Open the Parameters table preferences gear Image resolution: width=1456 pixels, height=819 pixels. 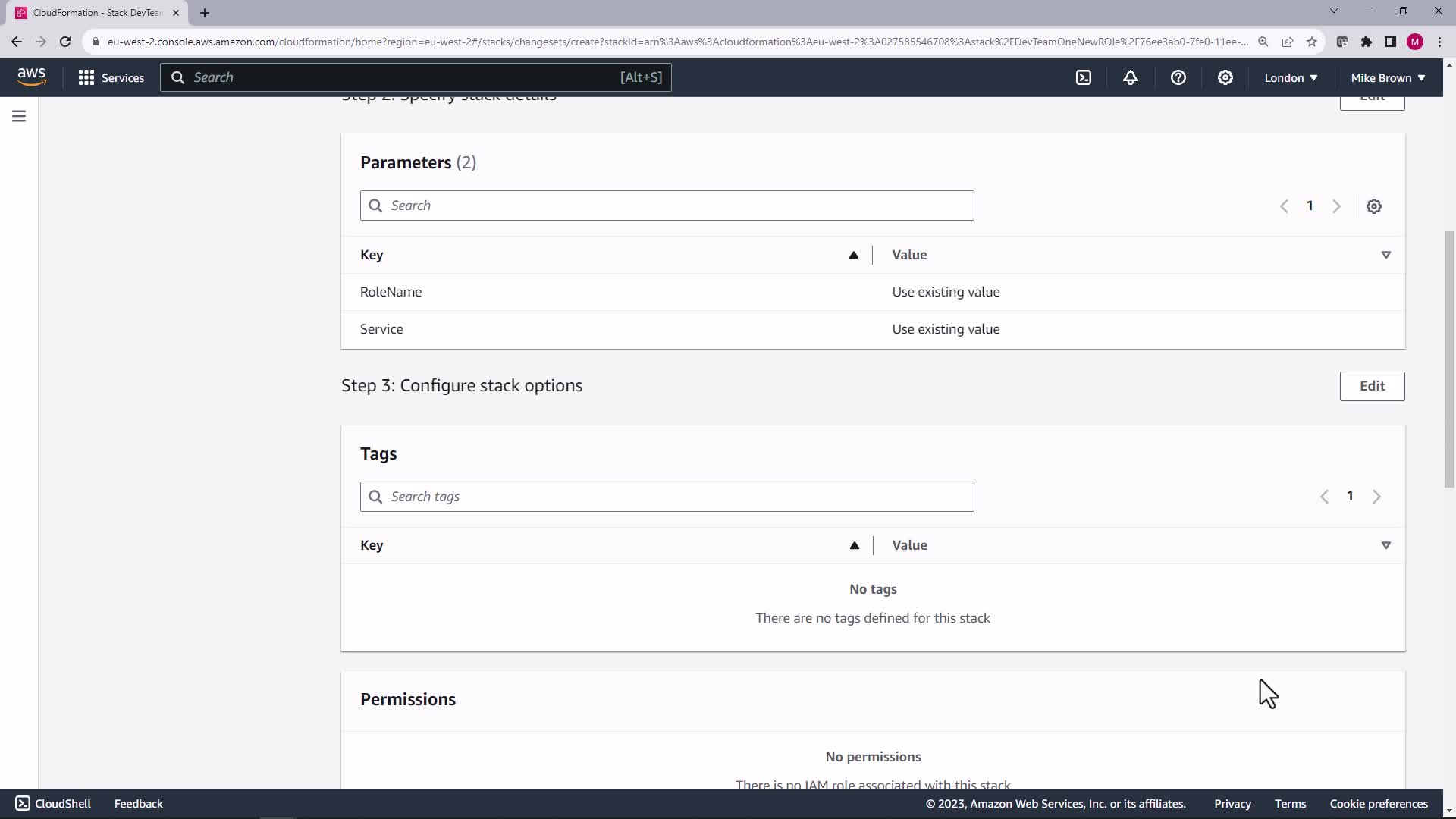(x=1373, y=206)
